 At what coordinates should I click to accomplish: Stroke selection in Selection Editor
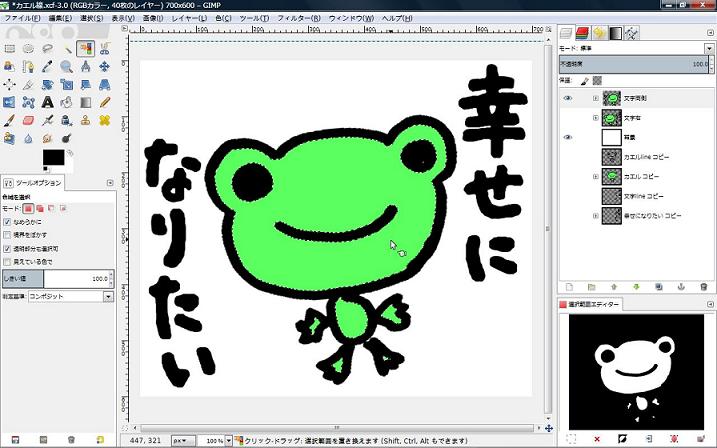point(700,439)
